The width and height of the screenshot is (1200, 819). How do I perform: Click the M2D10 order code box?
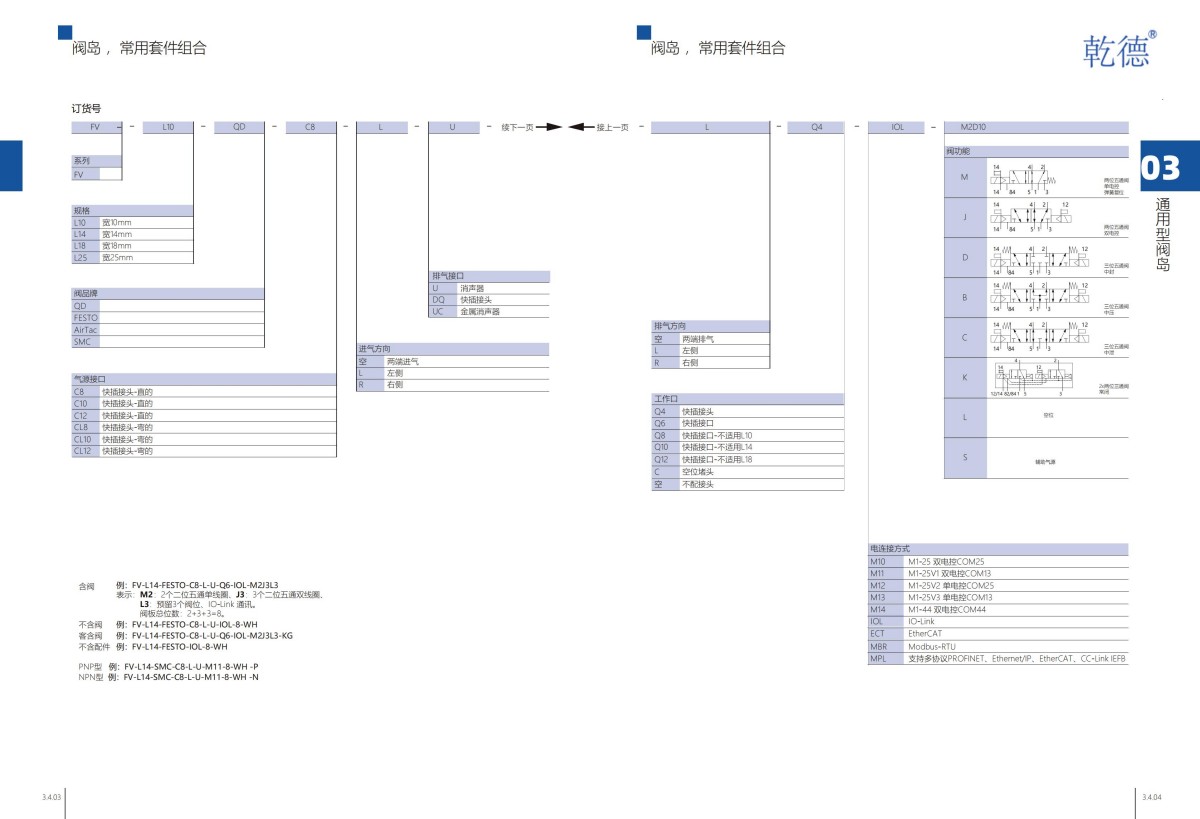(x=1035, y=127)
